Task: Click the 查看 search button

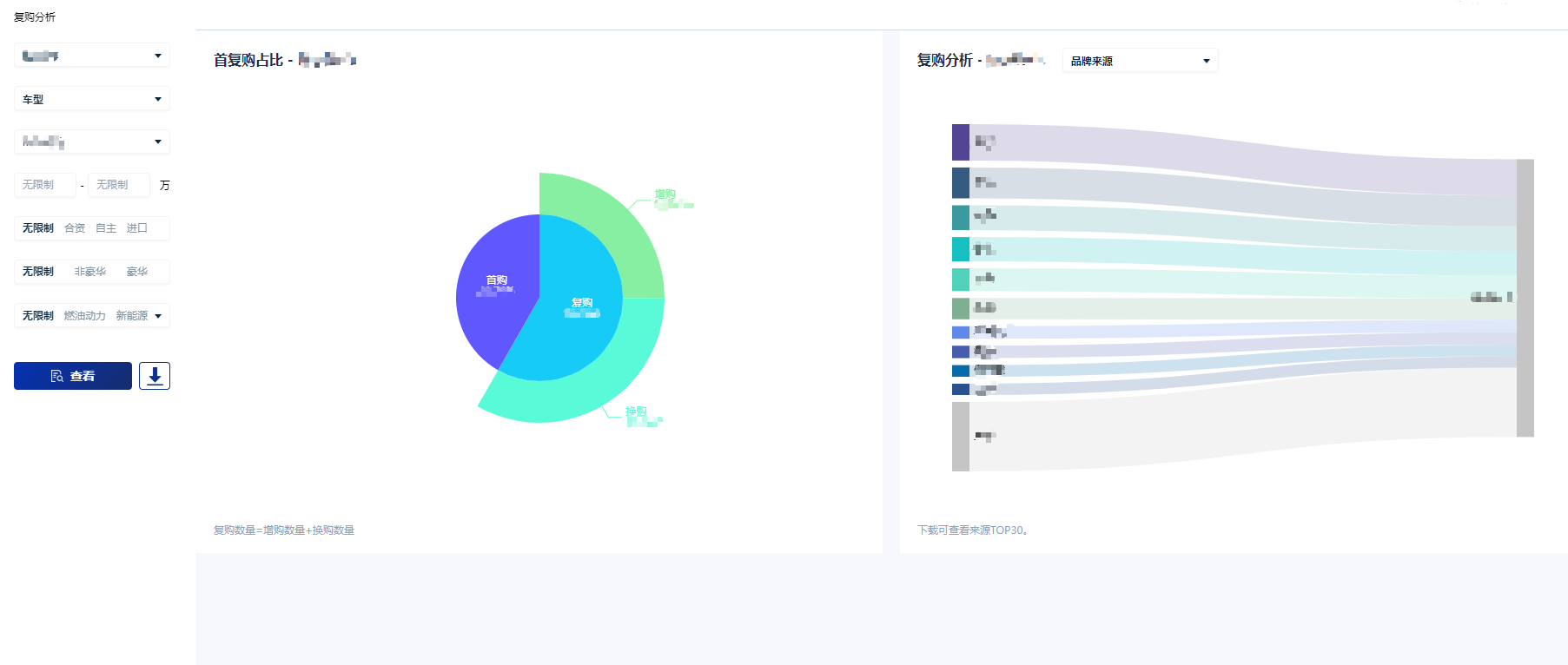Action: pos(73,376)
